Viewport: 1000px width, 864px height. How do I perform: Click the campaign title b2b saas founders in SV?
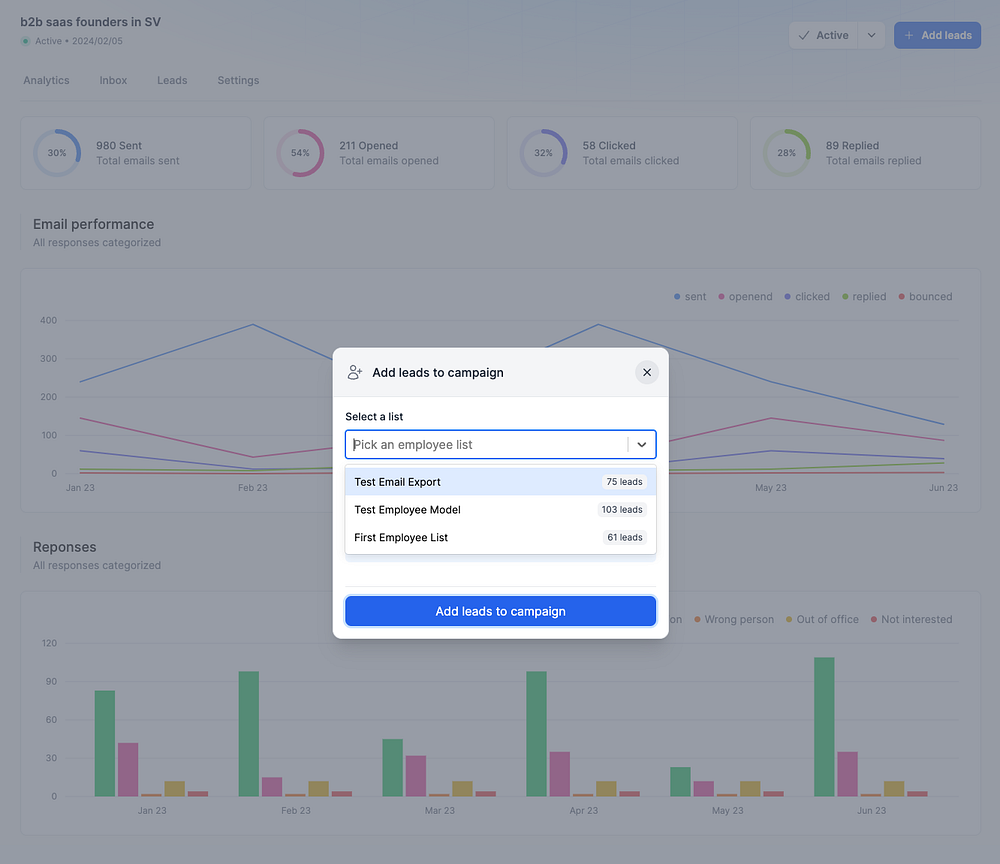click(91, 22)
